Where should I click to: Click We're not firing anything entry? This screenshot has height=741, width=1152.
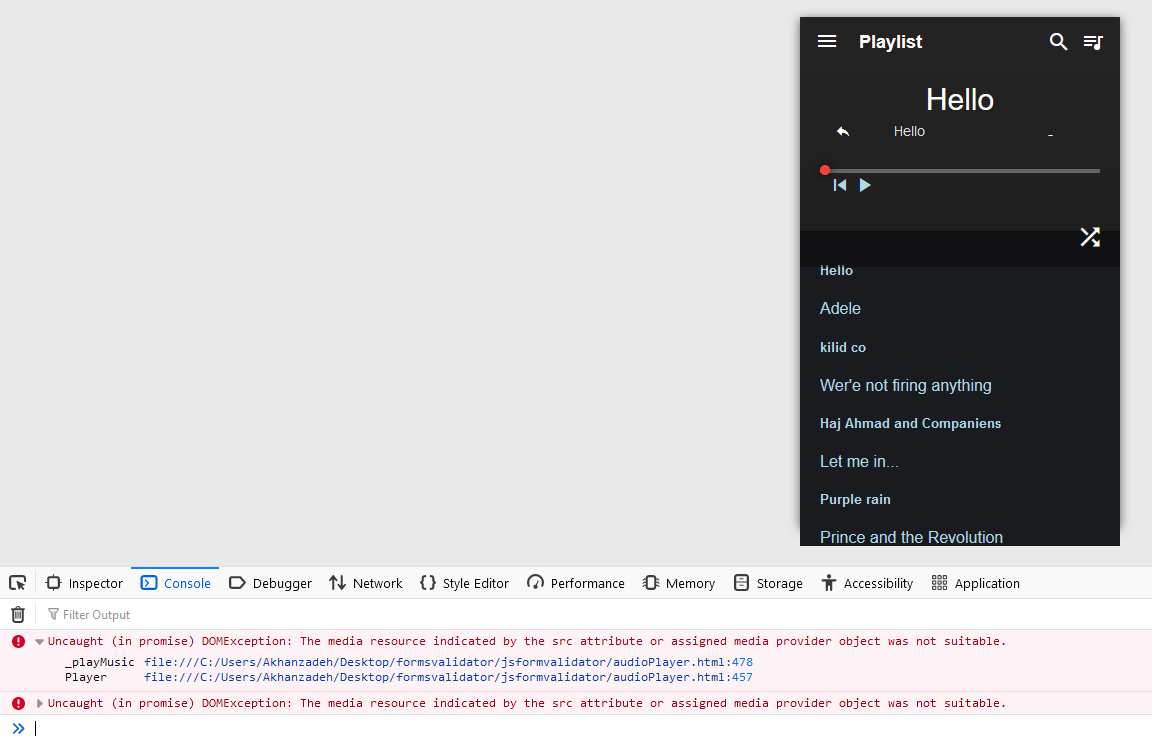(905, 386)
